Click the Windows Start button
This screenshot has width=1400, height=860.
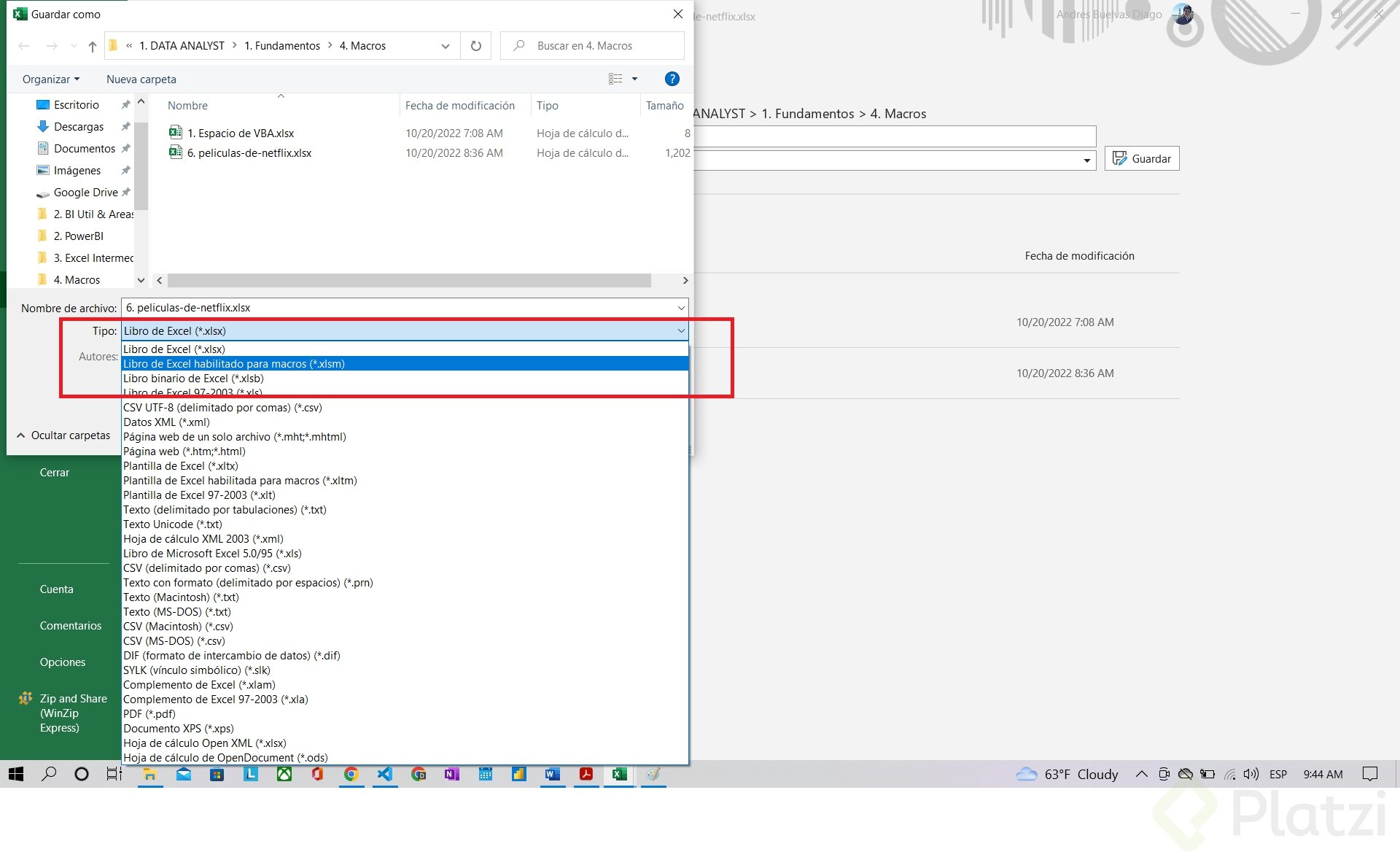[15, 774]
